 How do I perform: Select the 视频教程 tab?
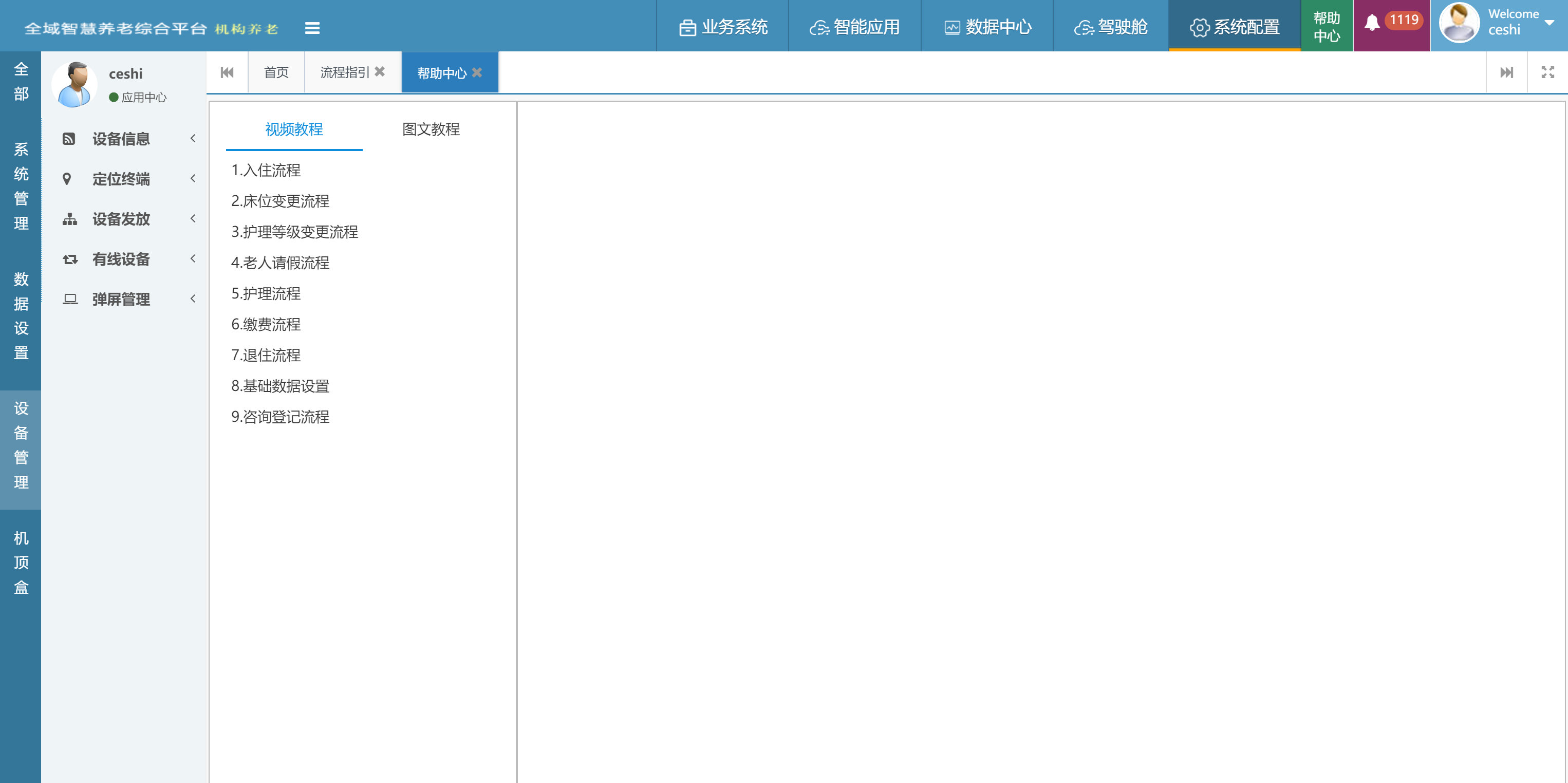click(x=294, y=129)
